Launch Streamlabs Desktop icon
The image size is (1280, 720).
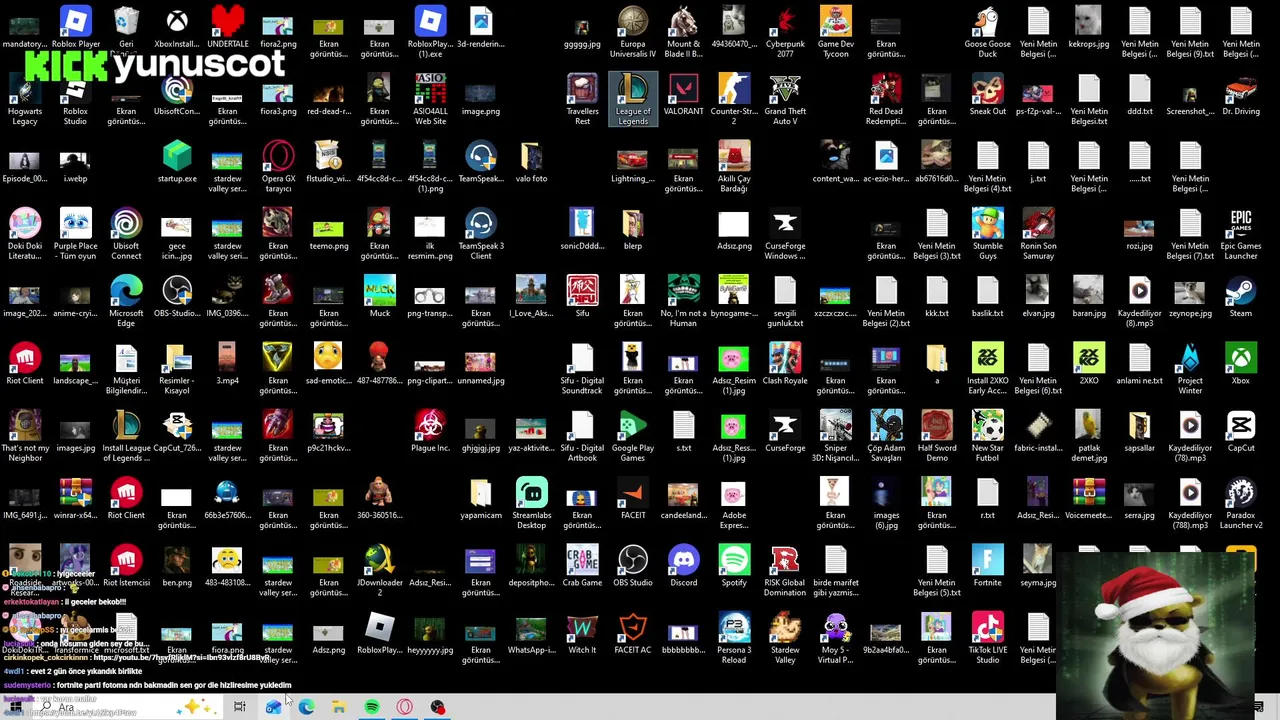[x=532, y=504]
